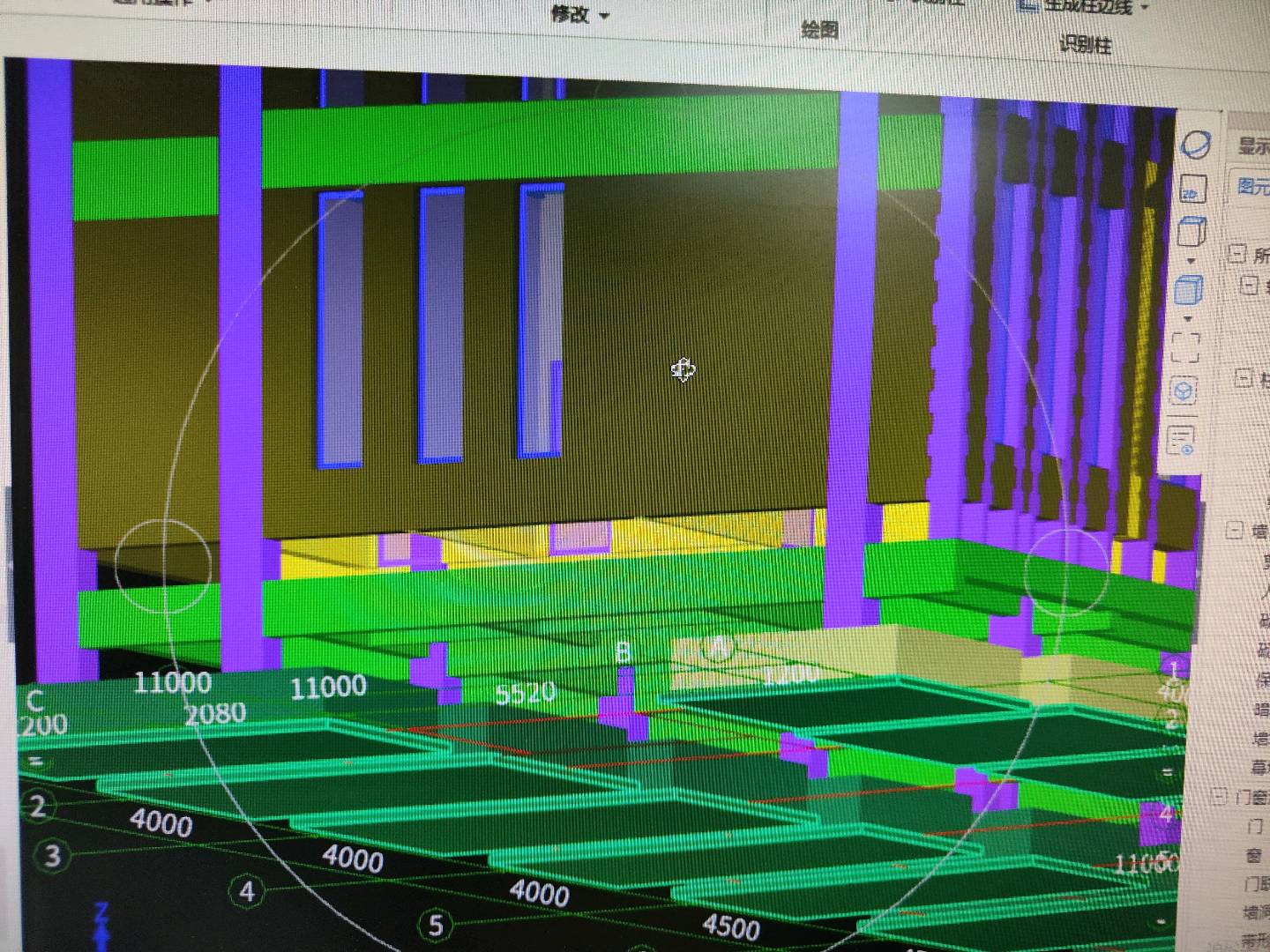
Task: Click the 5520 dimension text
Action: (x=526, y=694)
